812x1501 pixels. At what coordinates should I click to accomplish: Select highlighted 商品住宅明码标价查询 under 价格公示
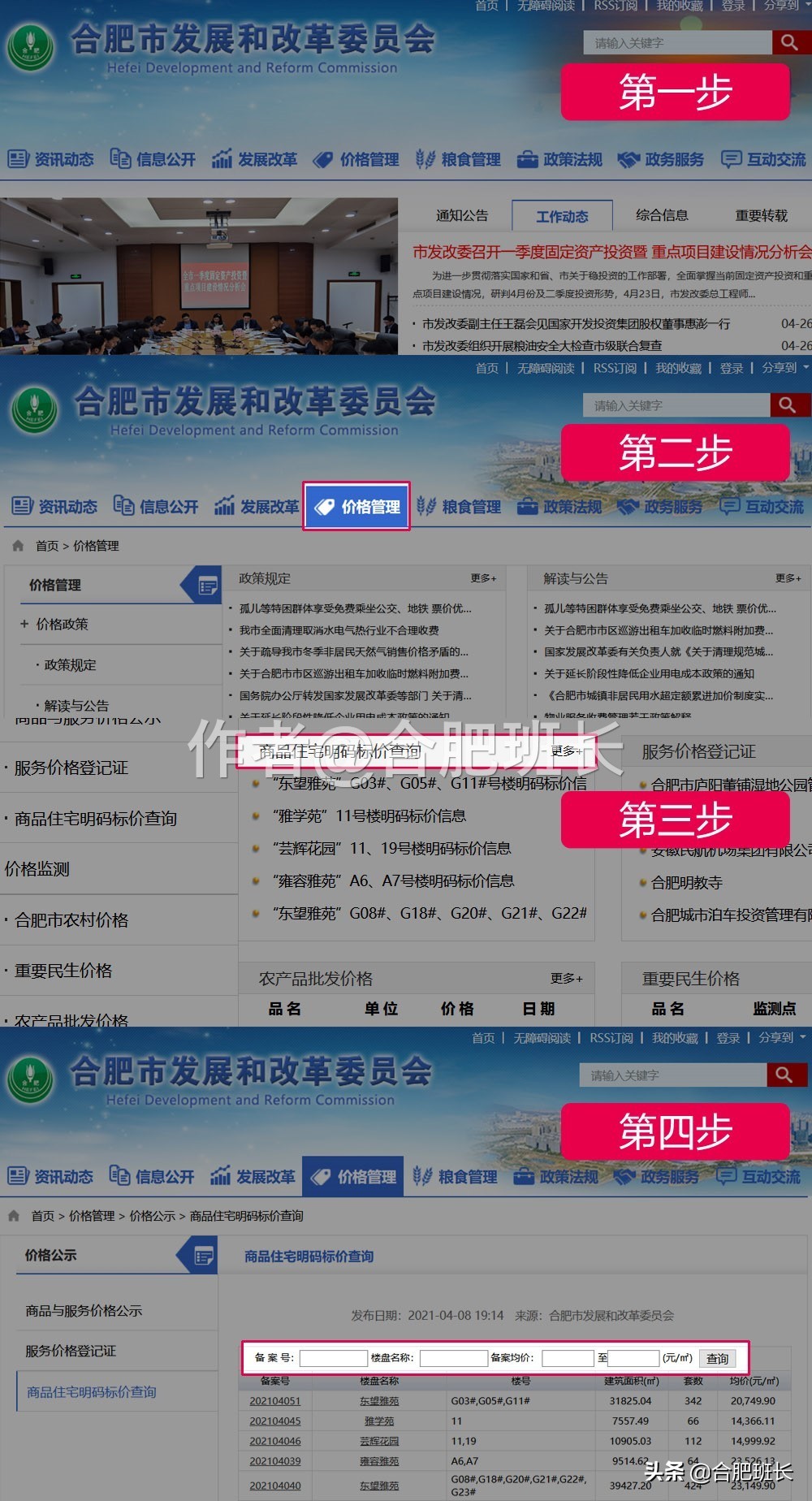click(92, 1391)
